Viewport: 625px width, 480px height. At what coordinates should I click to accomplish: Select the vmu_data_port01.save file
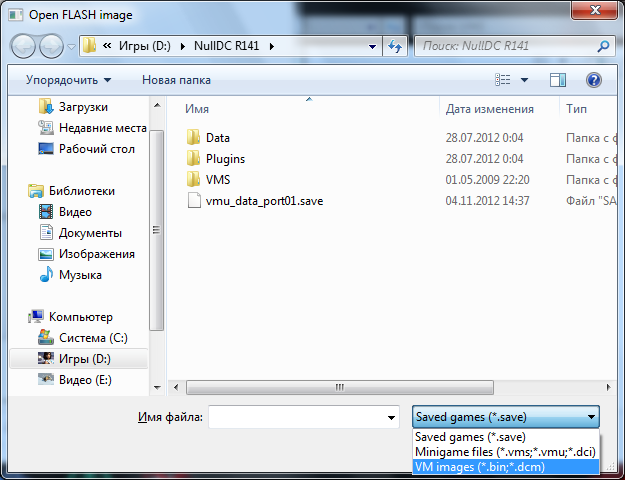tap(263, 201)
